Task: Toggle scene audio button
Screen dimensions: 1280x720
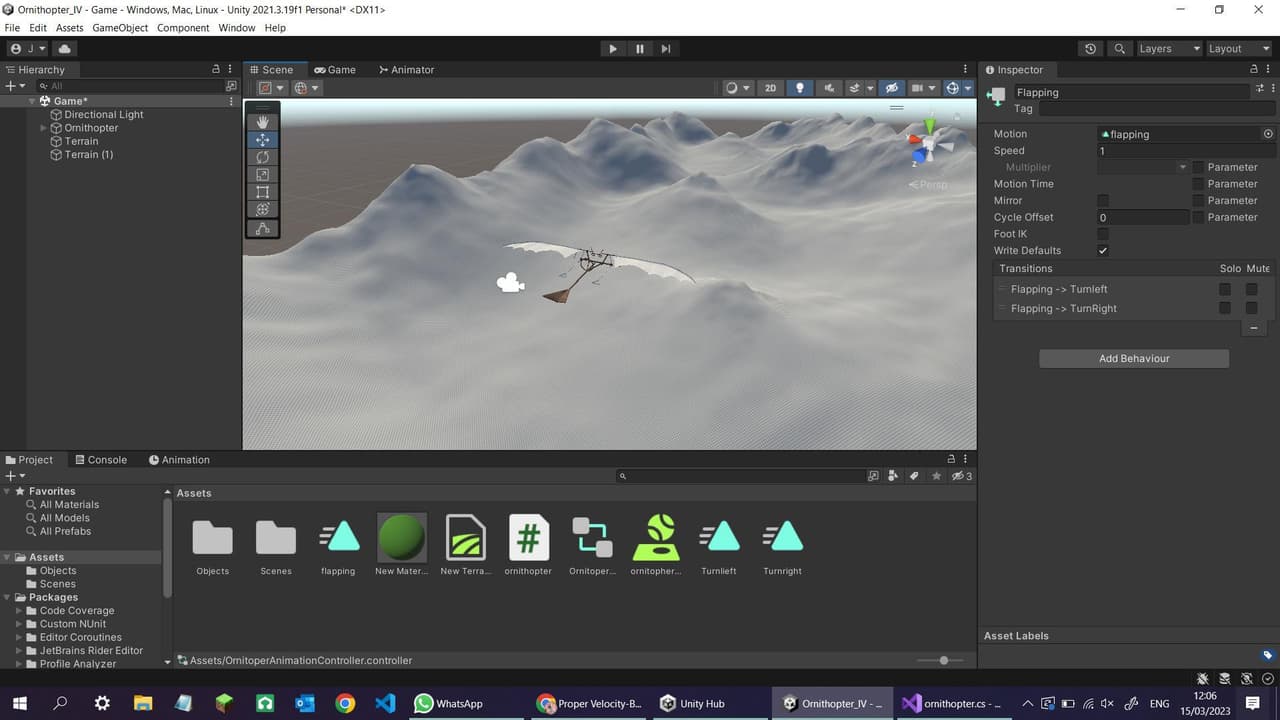Action: click(828, 88)
